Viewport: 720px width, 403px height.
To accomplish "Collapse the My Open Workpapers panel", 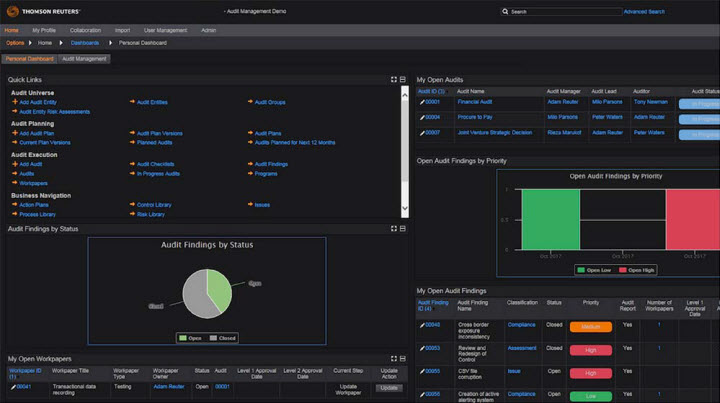I will (x=403, y=358).
